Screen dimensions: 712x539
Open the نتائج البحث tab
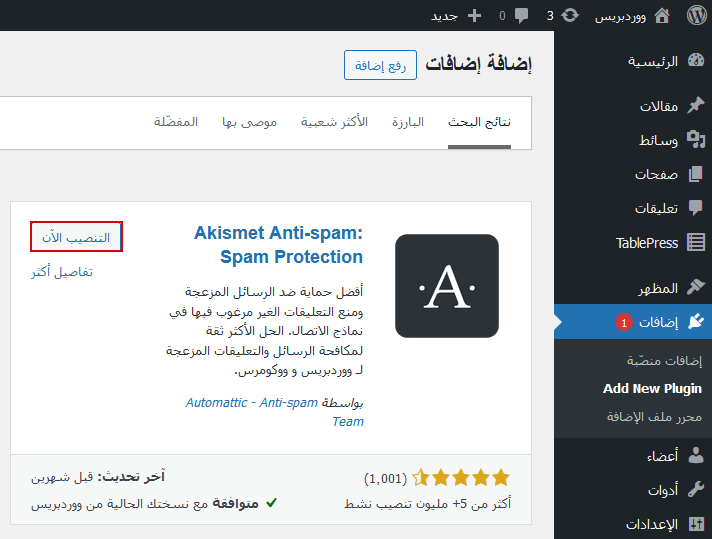480,123
